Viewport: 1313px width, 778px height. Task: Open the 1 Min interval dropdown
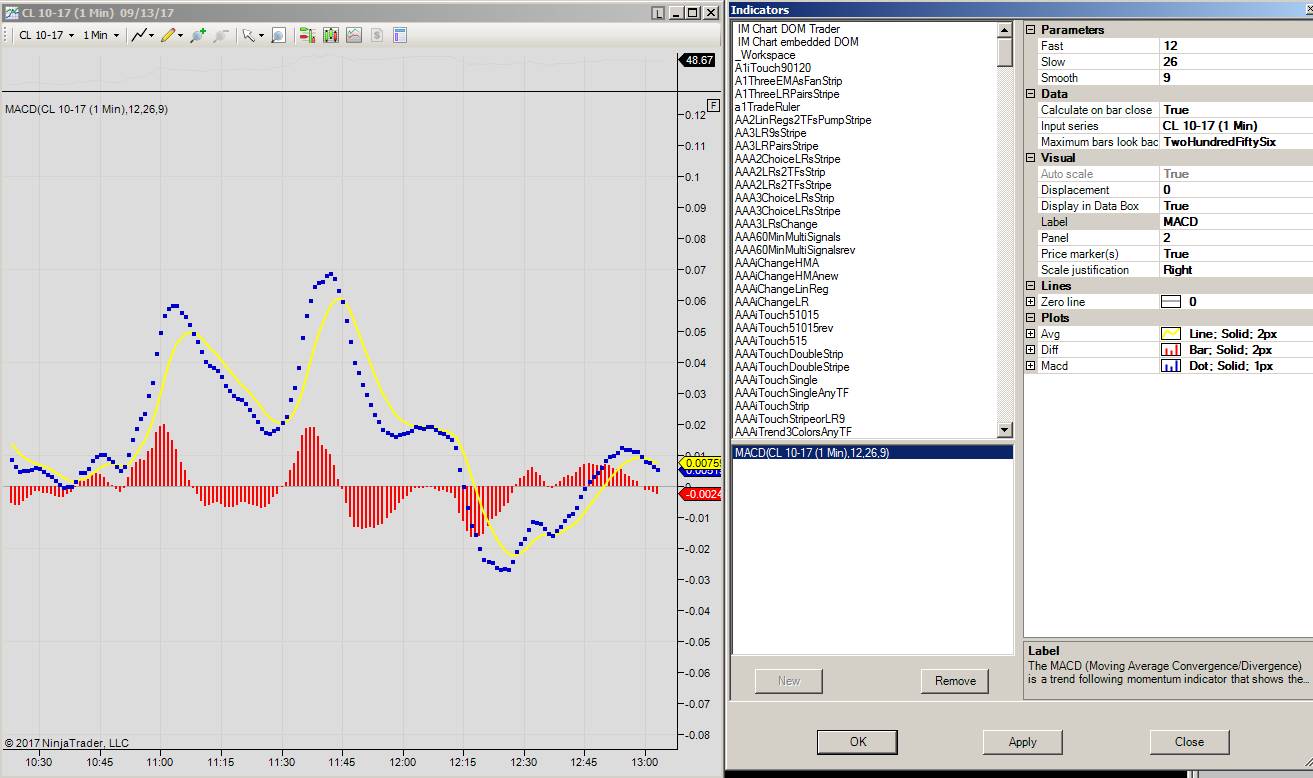[x=101, y=35]
